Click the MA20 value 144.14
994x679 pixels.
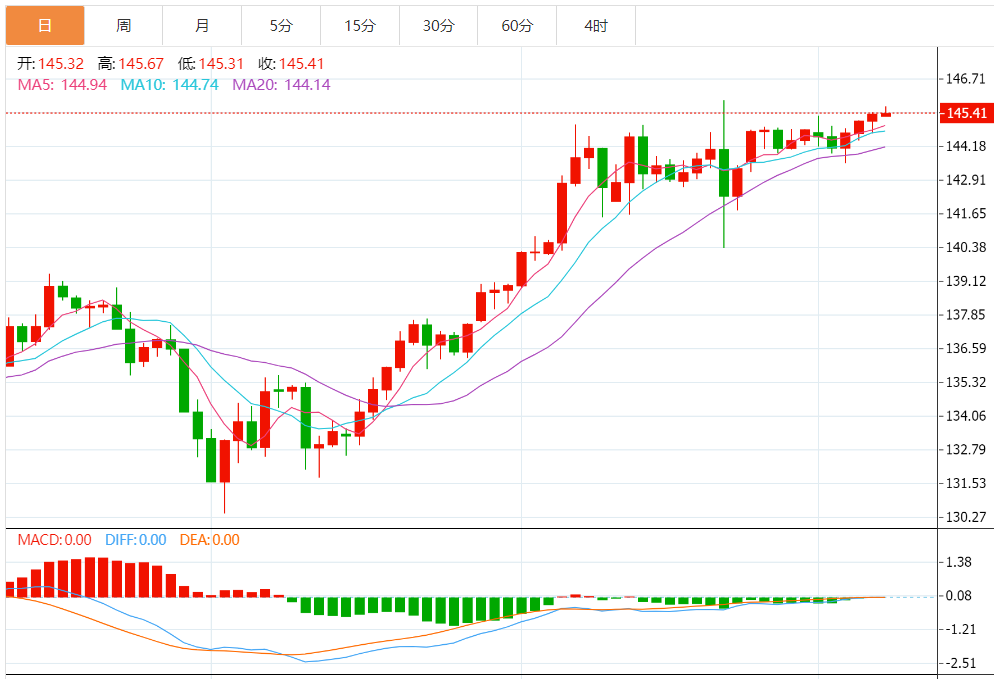click(x=307, y=84)
